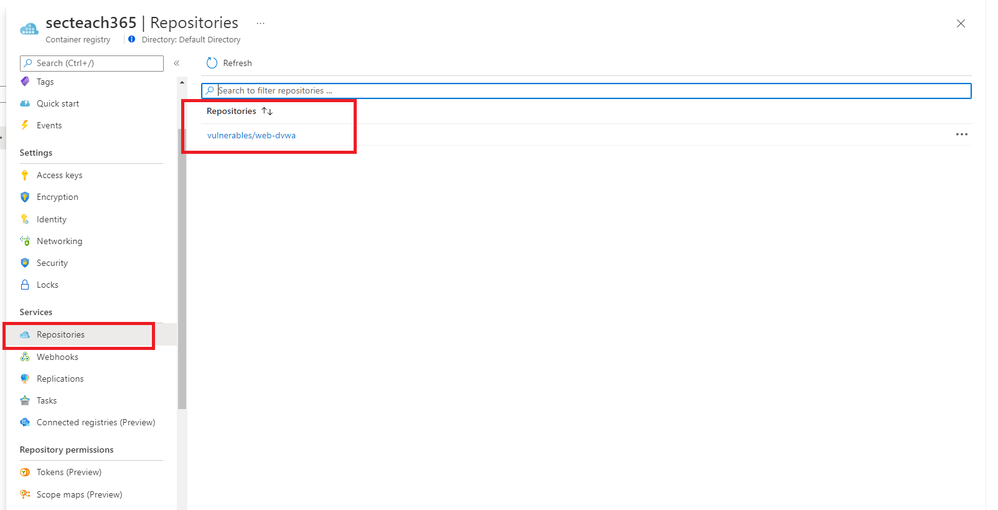The width and height of the screenshot is (998, 510).
Task: Open Tokens (Preview)
Action: coord(69,472)
